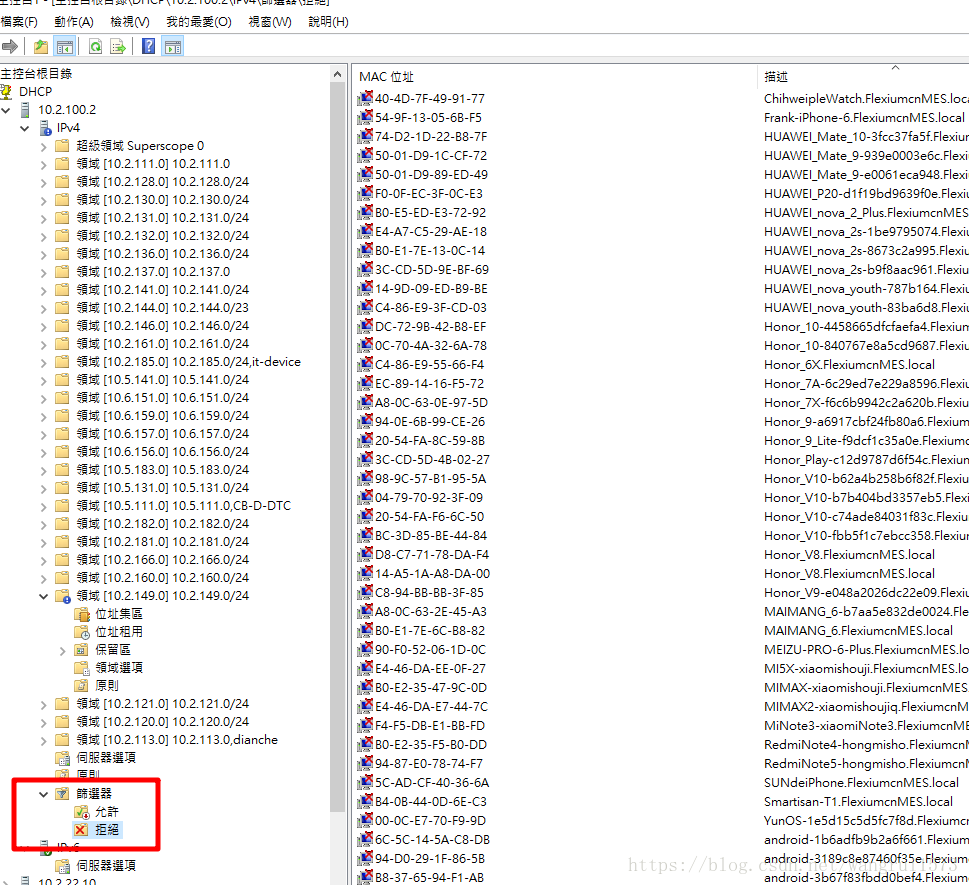Screen dimensions: 969x885
Task: Click the forward arrow toolbar icon
Action: (x=10, y=46)
